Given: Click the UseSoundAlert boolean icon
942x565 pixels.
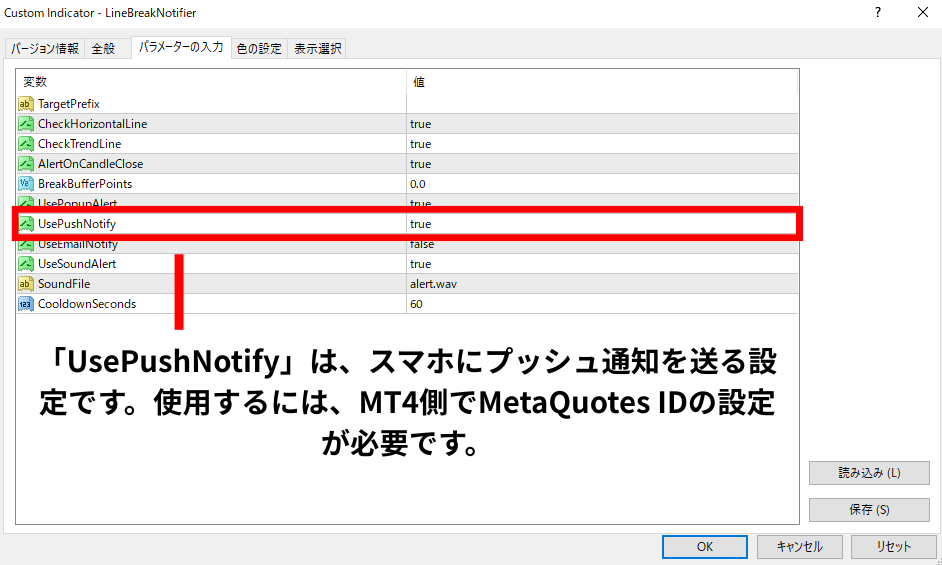Looking at the screenshot, I should (26, 264).
